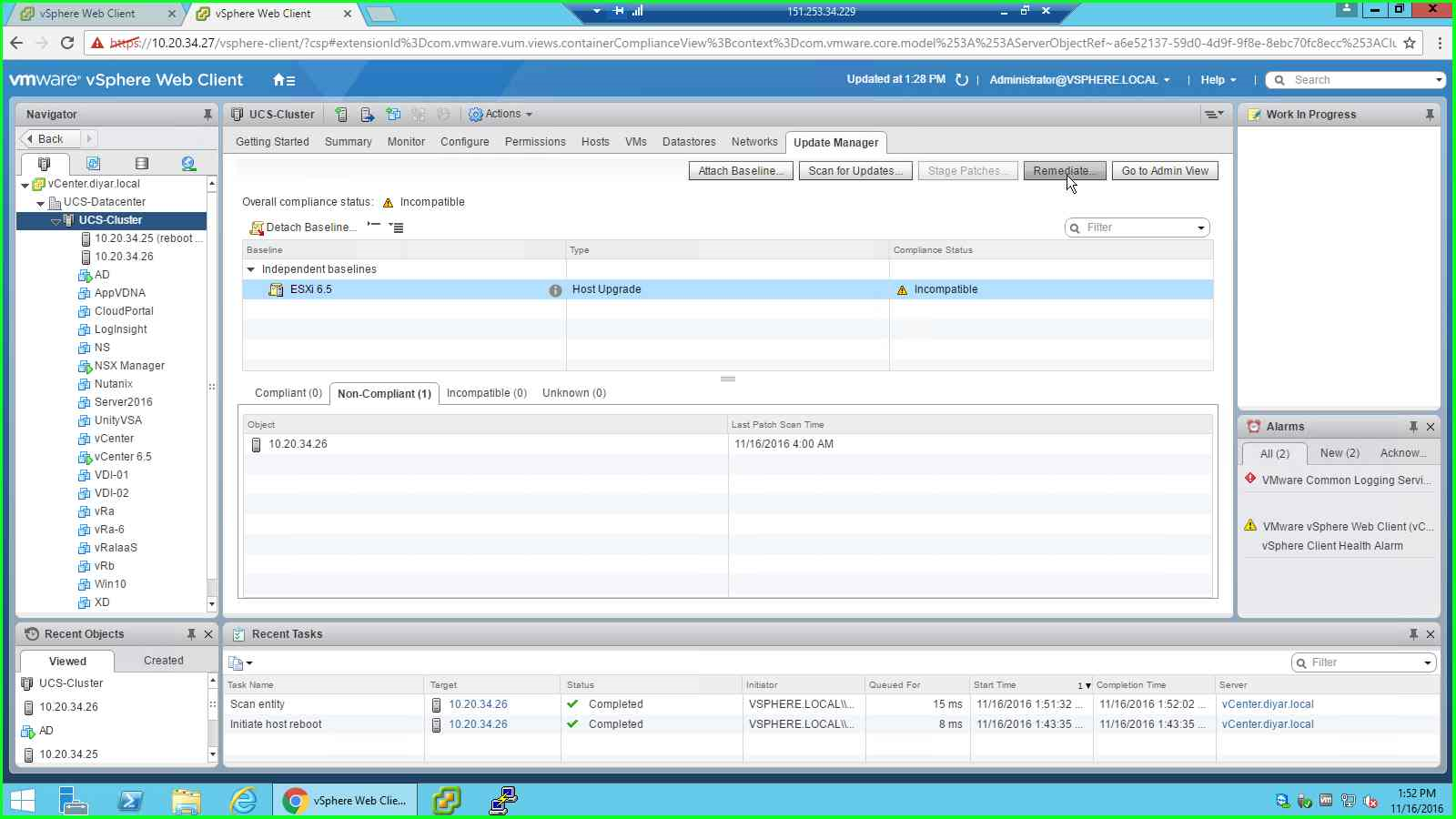This screenshot has width=1456, height=819.
Task: Click the Remediate... button
Action: pos(1065,171)
